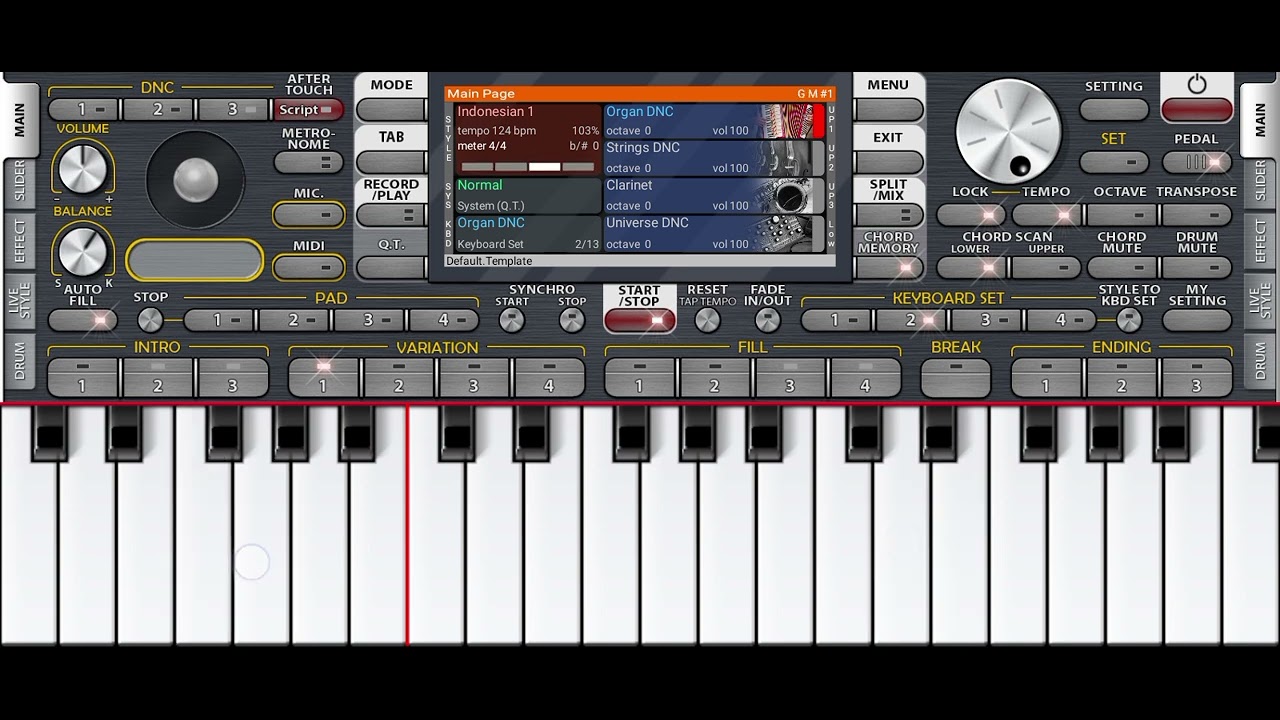Open the Menu button
The height and width of the screenshot is (720, 1280).
888,110
